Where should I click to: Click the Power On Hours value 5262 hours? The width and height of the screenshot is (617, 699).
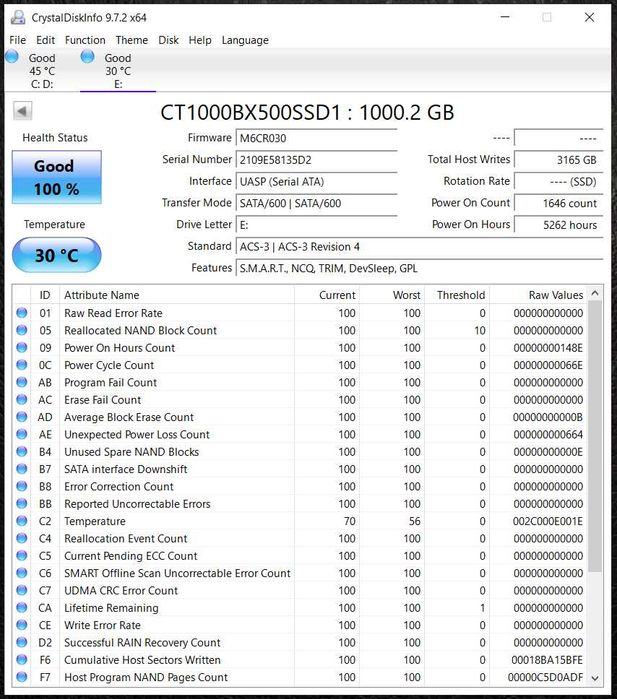coord(558,225)
